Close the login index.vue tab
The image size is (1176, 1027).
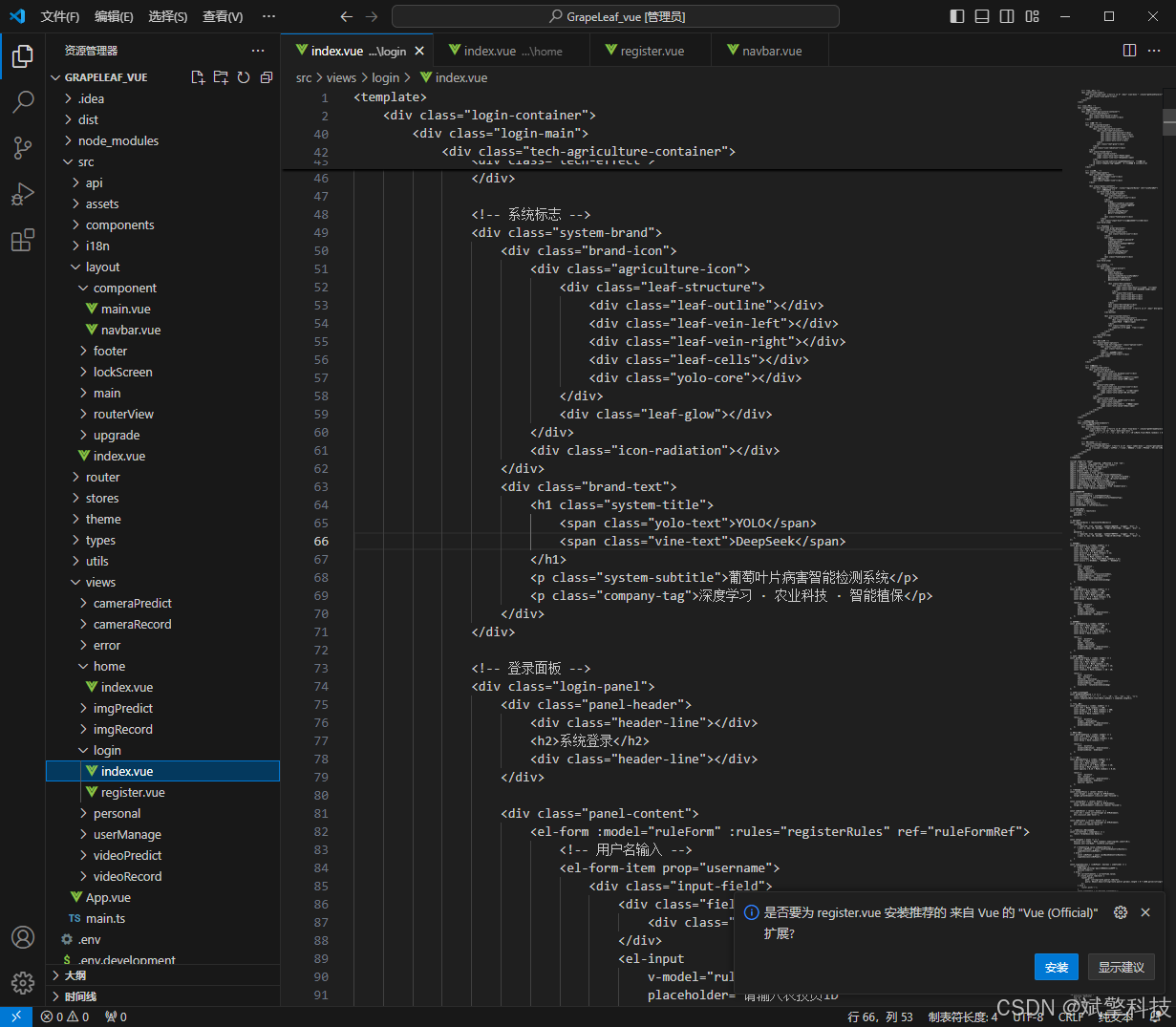tap(419, 51)
